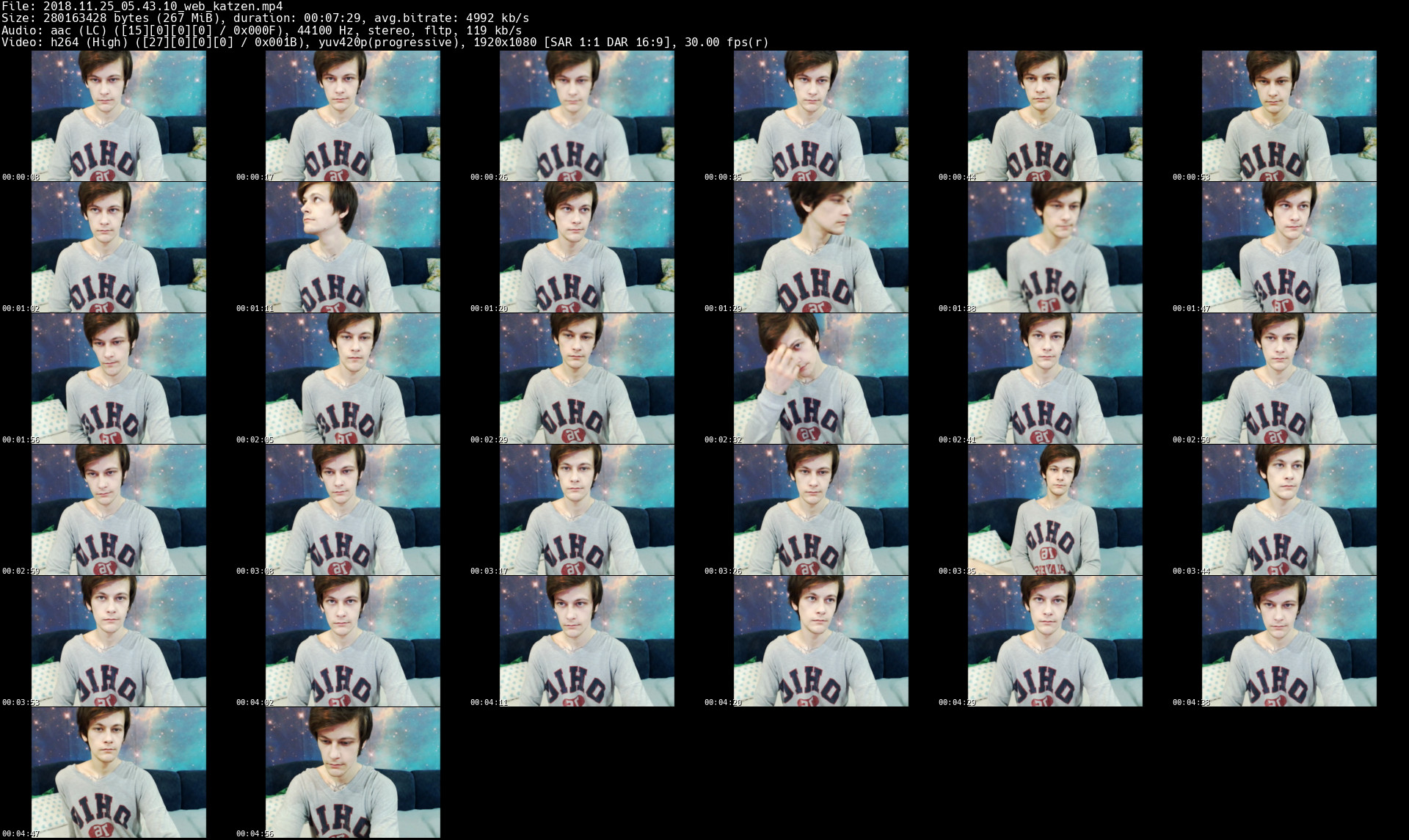
Task: Click the 'Video: h264 (High)' info line
Action: click(x=385, y=42)
